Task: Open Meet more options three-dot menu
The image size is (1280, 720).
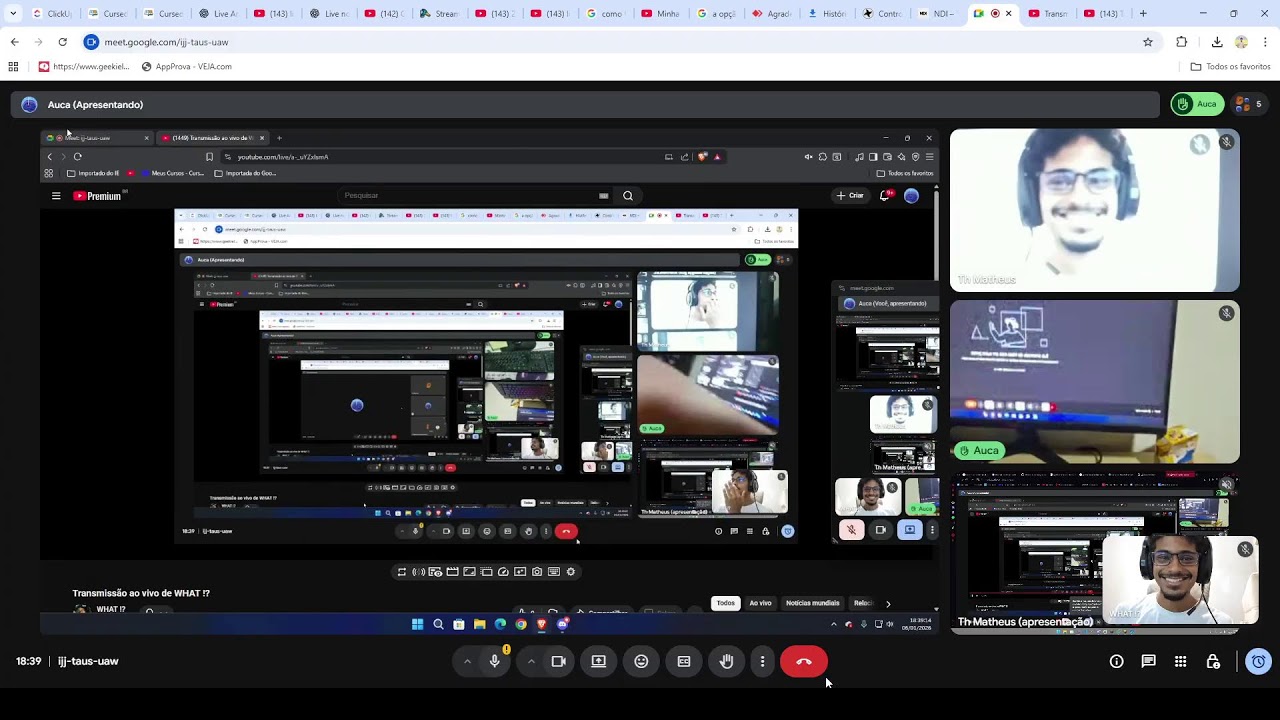Action: coord(762,661)
